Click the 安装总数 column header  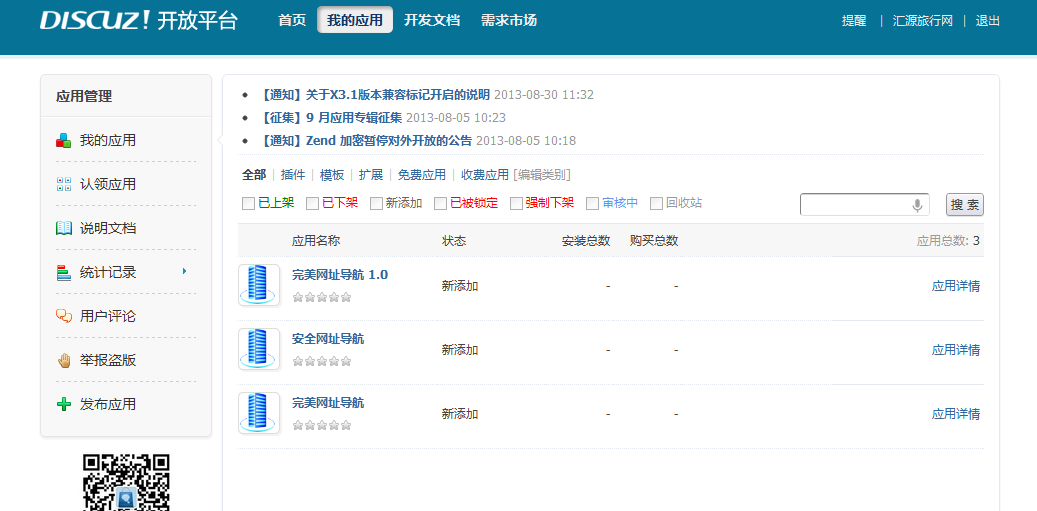pos(586,241)
